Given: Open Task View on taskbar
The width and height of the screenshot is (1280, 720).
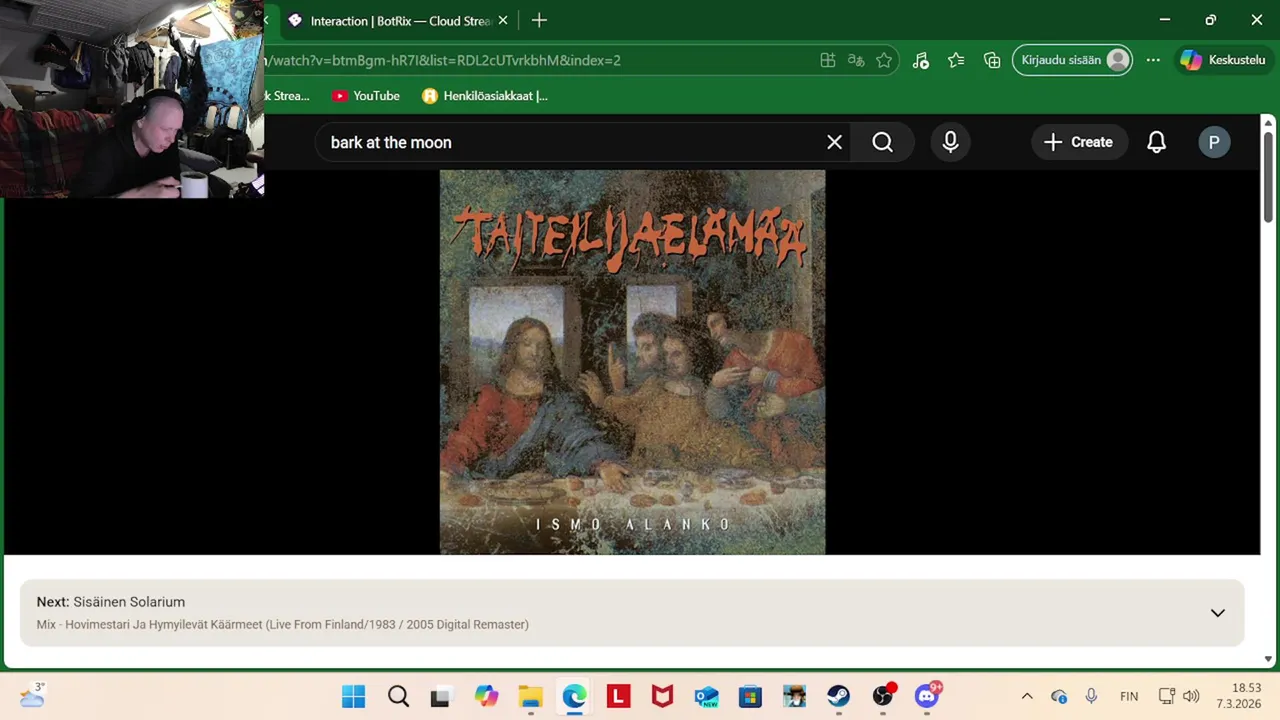Looking at the screenshot, I should coord(440,696).
